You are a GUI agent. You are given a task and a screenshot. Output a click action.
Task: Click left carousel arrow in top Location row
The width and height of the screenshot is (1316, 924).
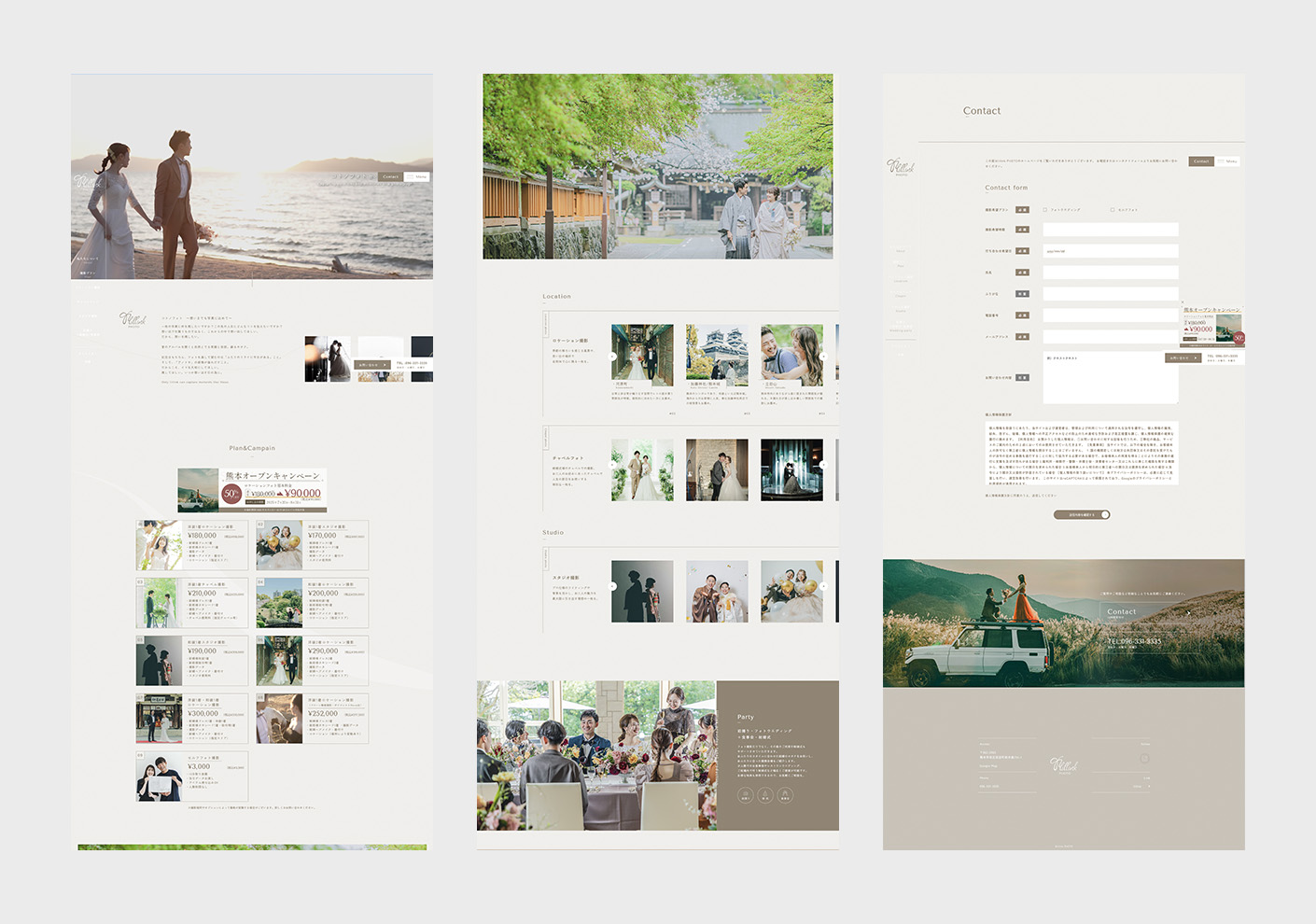[x=613, y=357]
